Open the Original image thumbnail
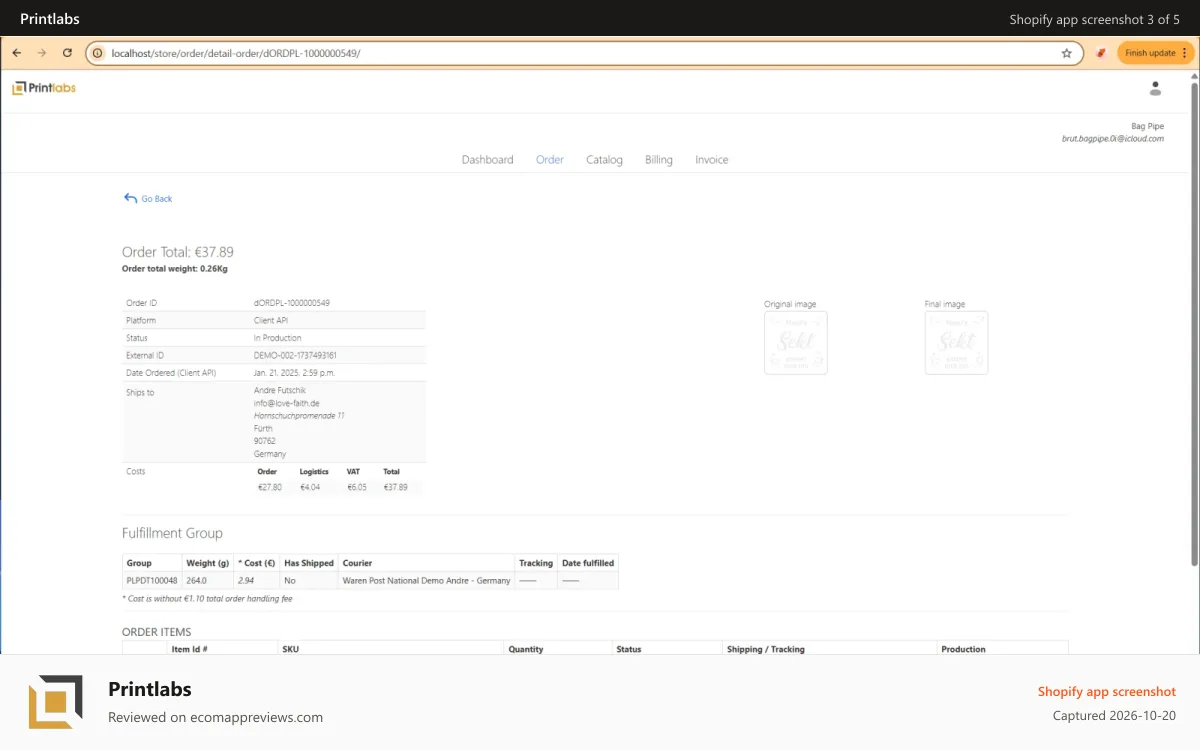1200x750 pixels. [796, 343]
